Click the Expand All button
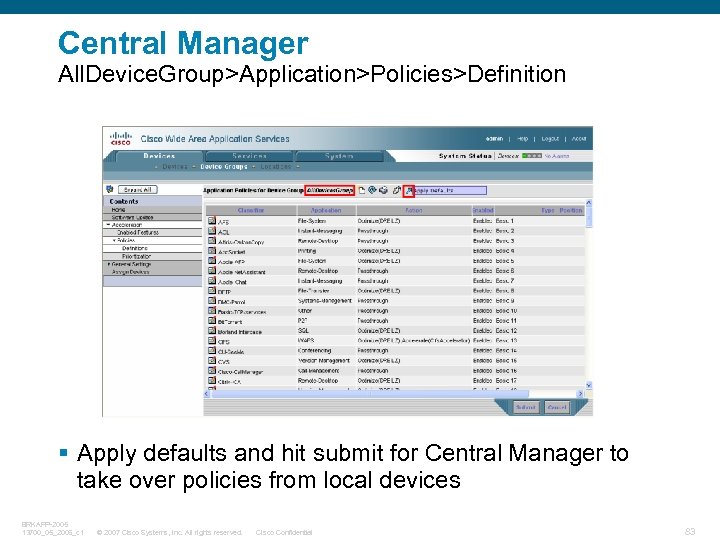 (138, 190)
